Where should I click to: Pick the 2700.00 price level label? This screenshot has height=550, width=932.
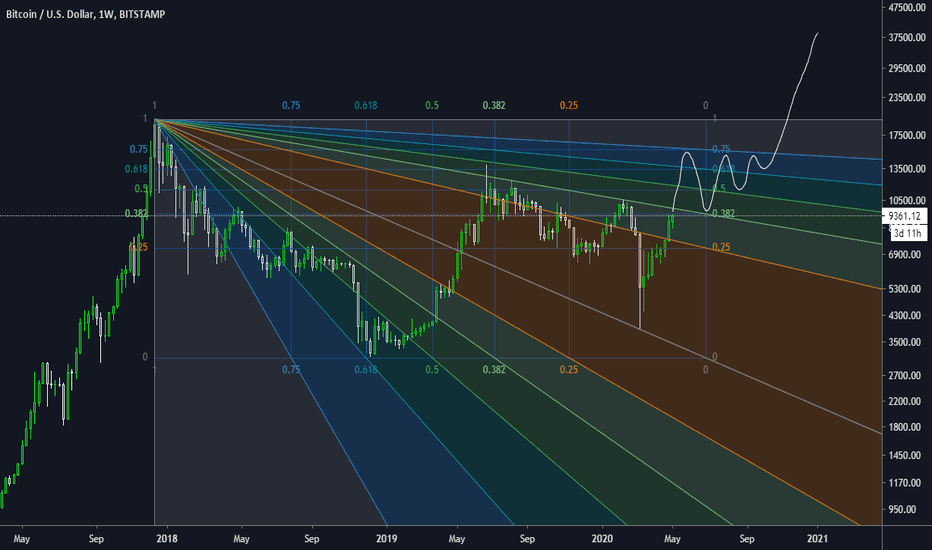pyautogui.click(x=906, y=376)
